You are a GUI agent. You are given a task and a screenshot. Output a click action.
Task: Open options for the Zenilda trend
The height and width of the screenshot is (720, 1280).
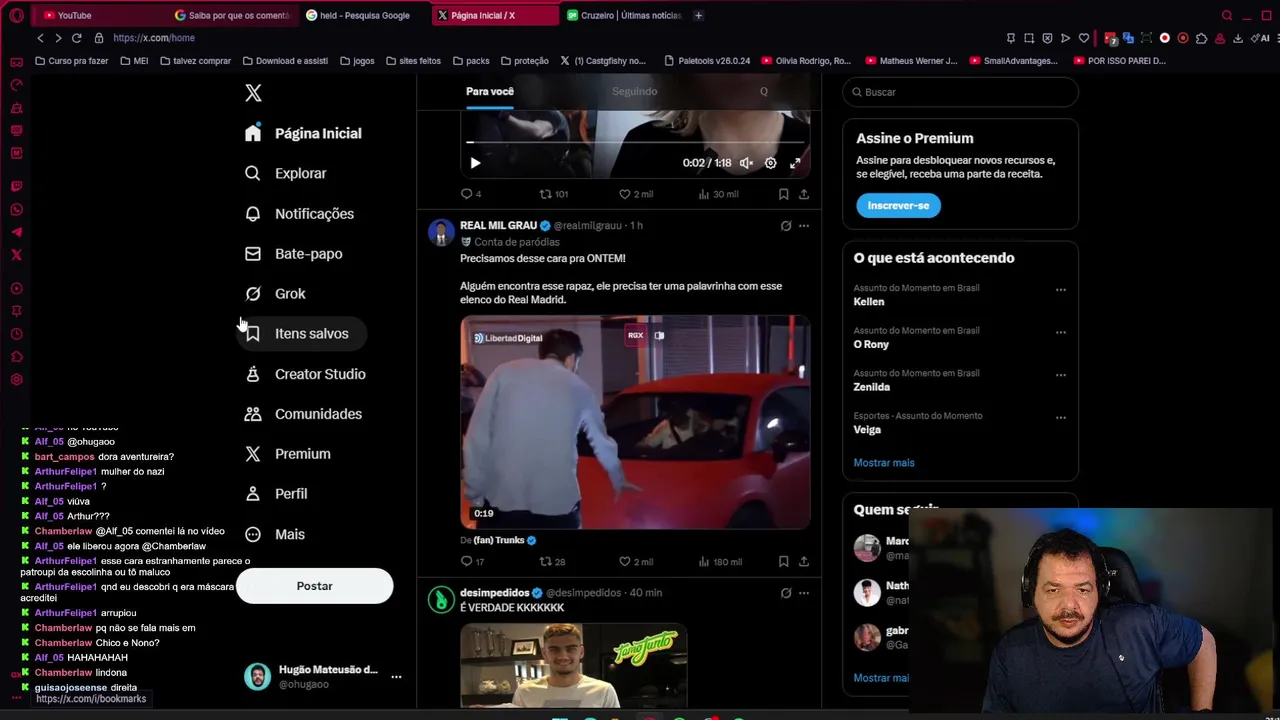click(x=1061, y=376)
